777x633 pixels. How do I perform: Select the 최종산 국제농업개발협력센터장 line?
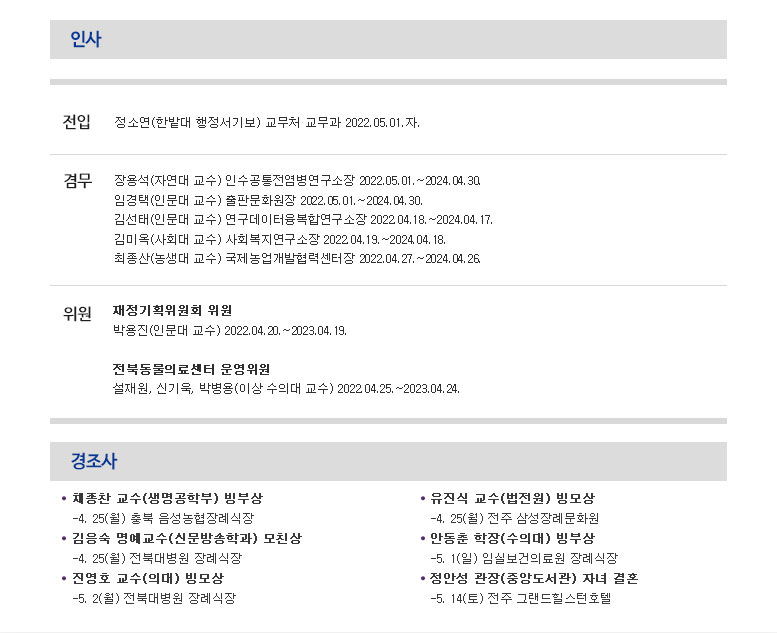pos(297,259)
